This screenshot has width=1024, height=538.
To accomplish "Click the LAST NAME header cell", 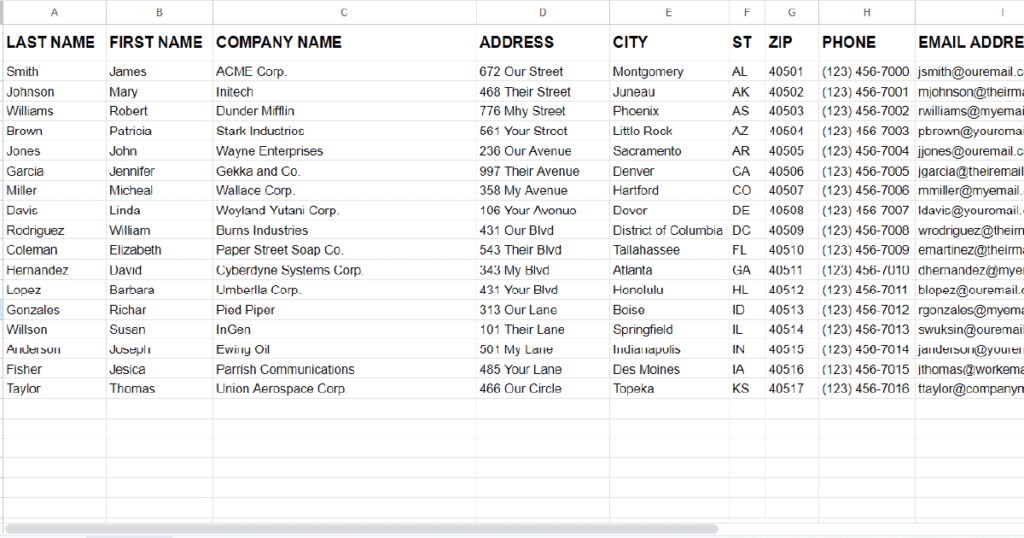I will [x=54, y=42].
